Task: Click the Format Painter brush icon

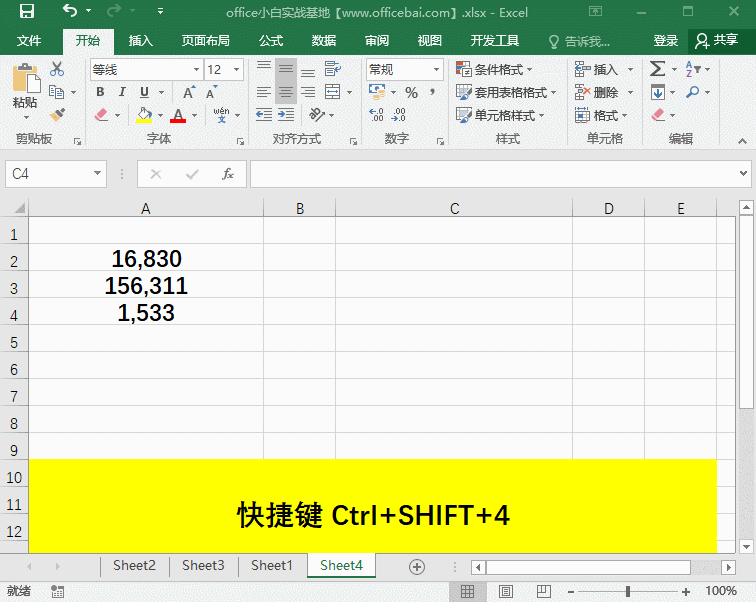Action: click(57, 115)
